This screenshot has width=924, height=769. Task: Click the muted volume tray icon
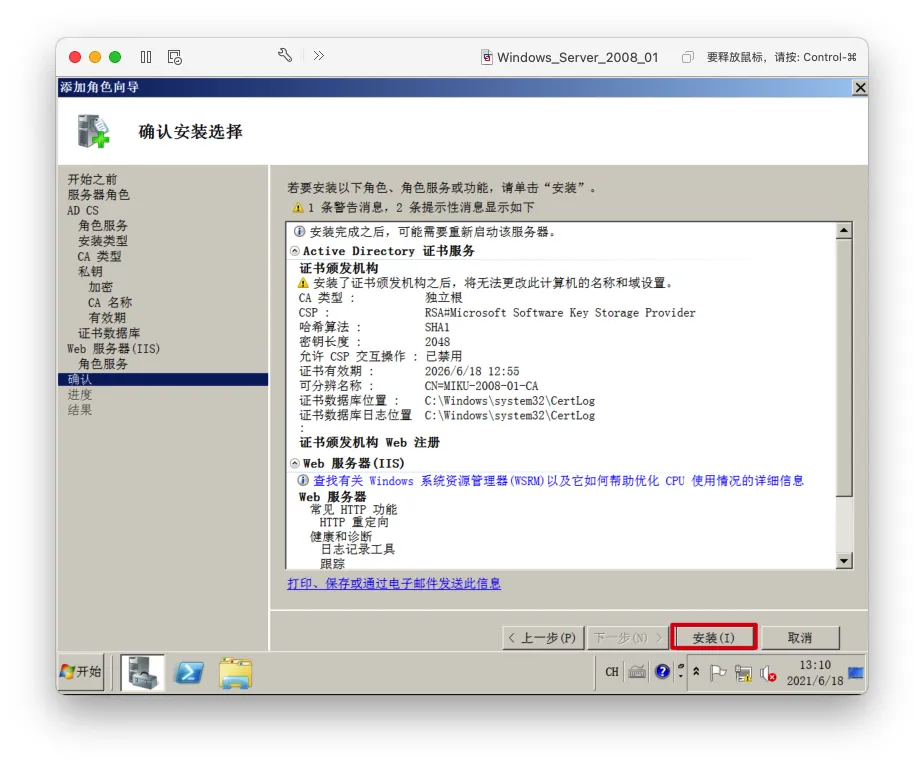tap(768, 673)
